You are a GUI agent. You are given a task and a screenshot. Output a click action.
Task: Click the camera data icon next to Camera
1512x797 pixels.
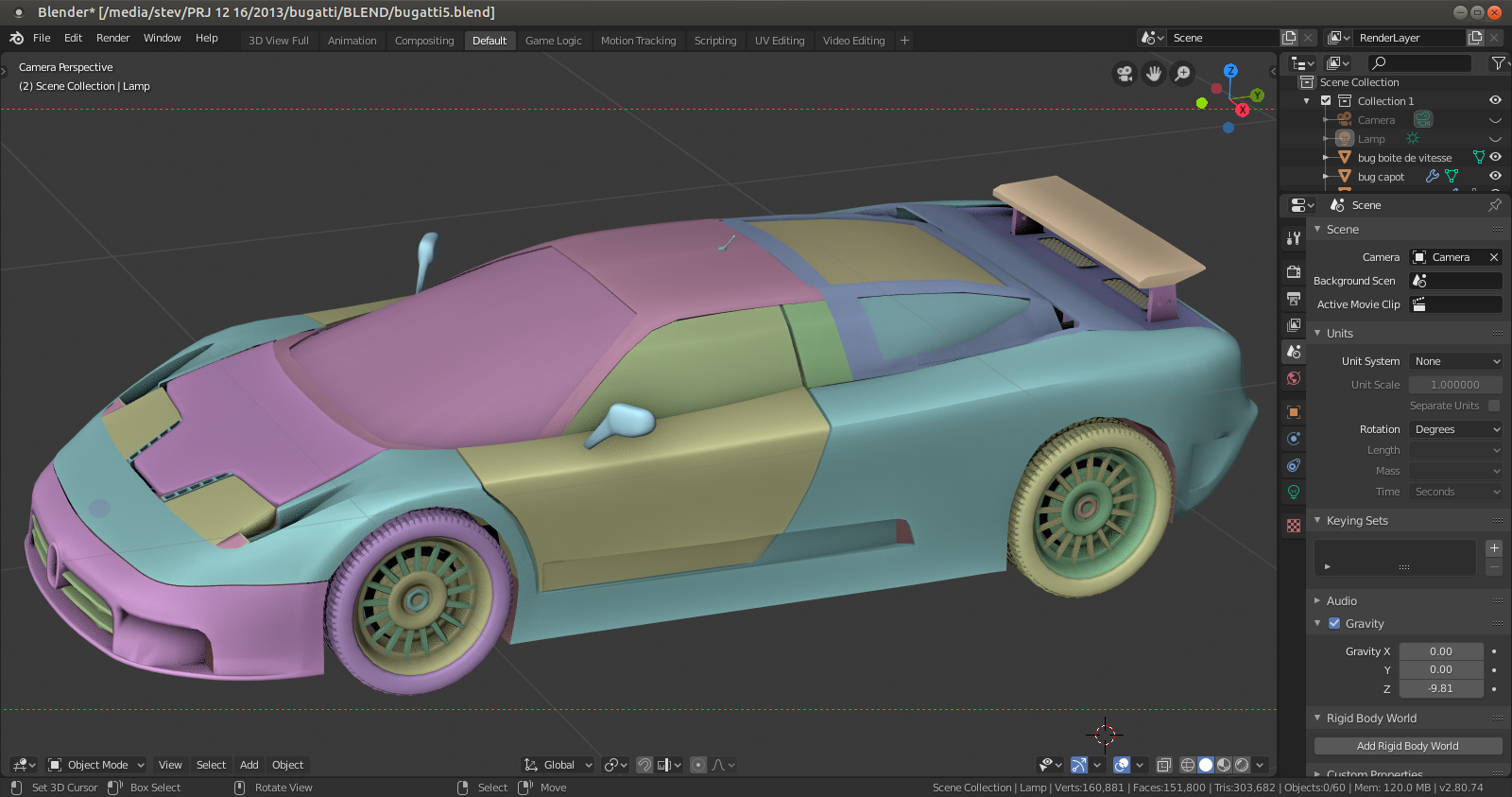tap(1423, 119)
